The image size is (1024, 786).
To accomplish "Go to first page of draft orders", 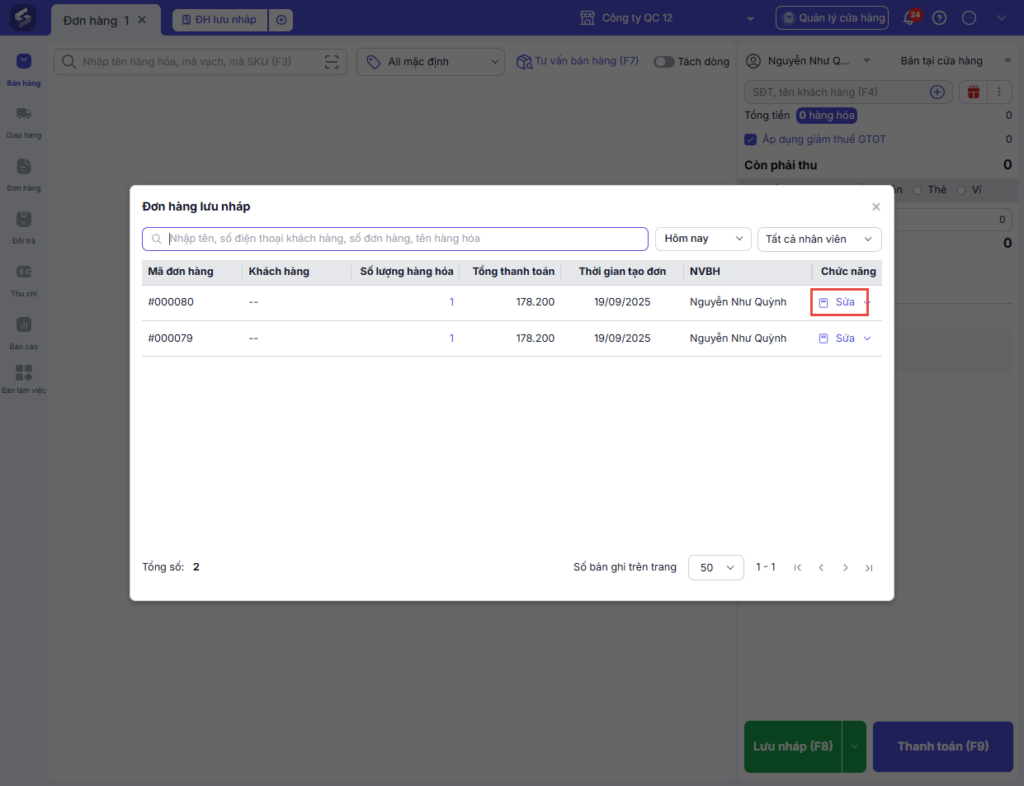I will tap(797, 568).
